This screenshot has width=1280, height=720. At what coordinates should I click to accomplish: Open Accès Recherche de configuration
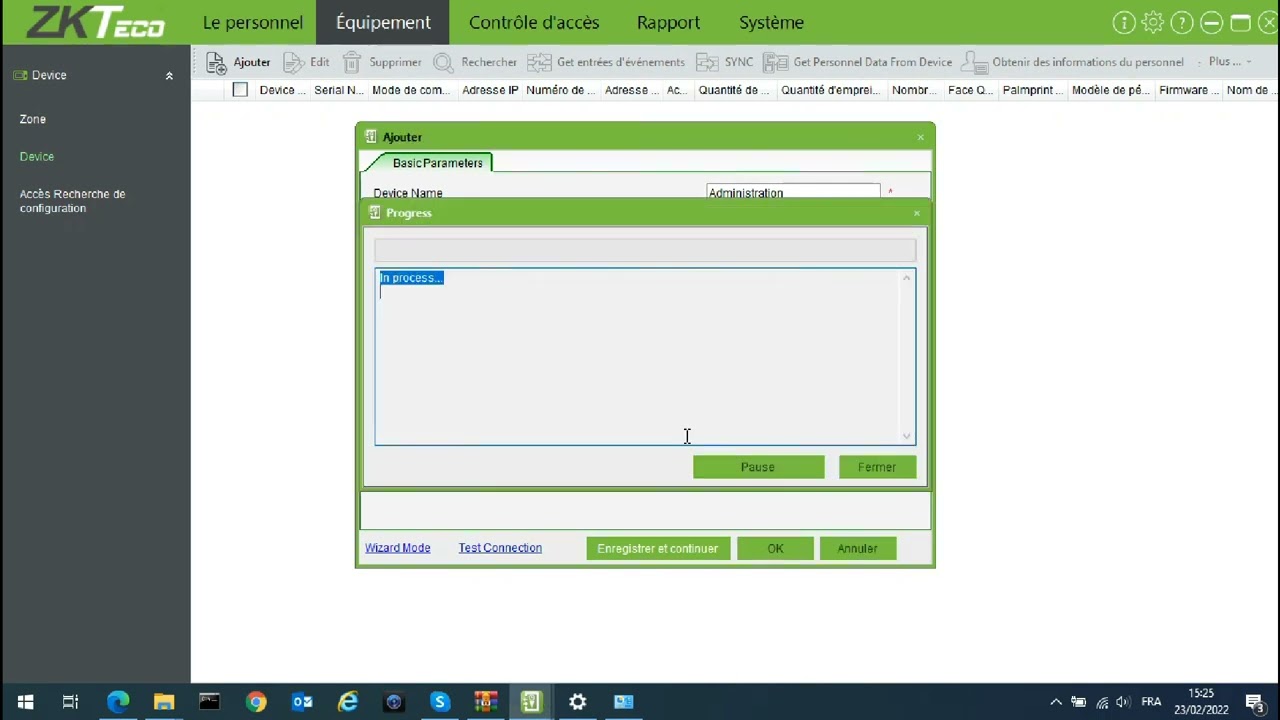[x=72, y=201]
